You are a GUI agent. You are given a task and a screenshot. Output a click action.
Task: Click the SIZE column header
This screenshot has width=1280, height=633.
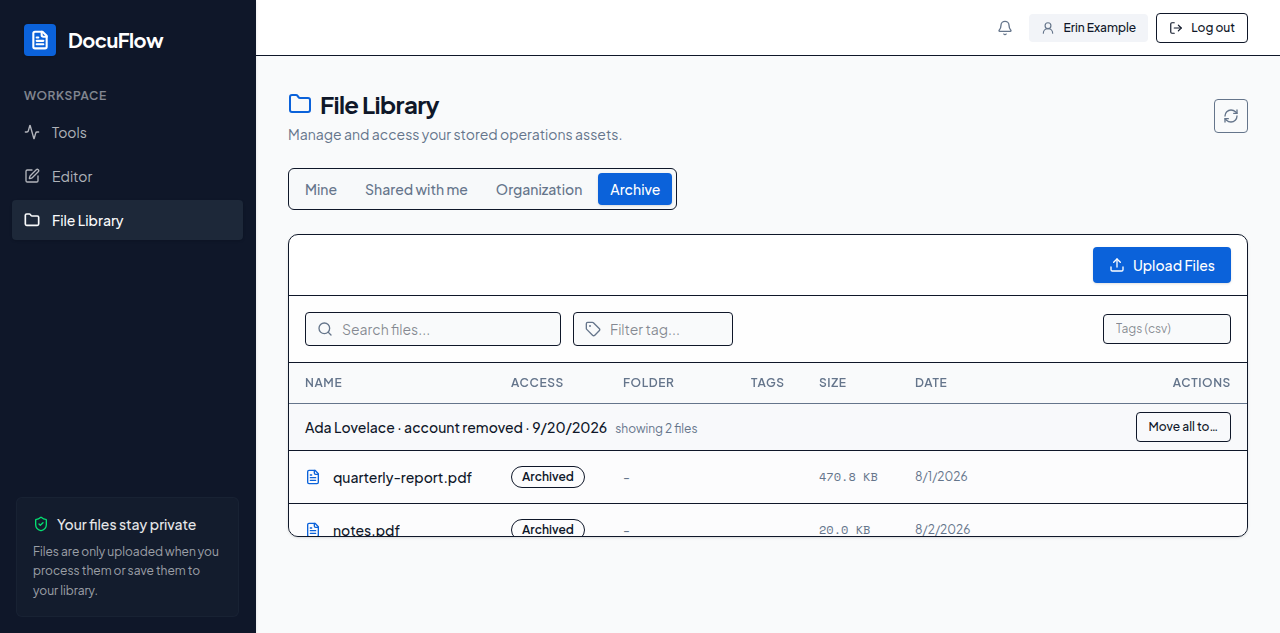click(832, 382)
